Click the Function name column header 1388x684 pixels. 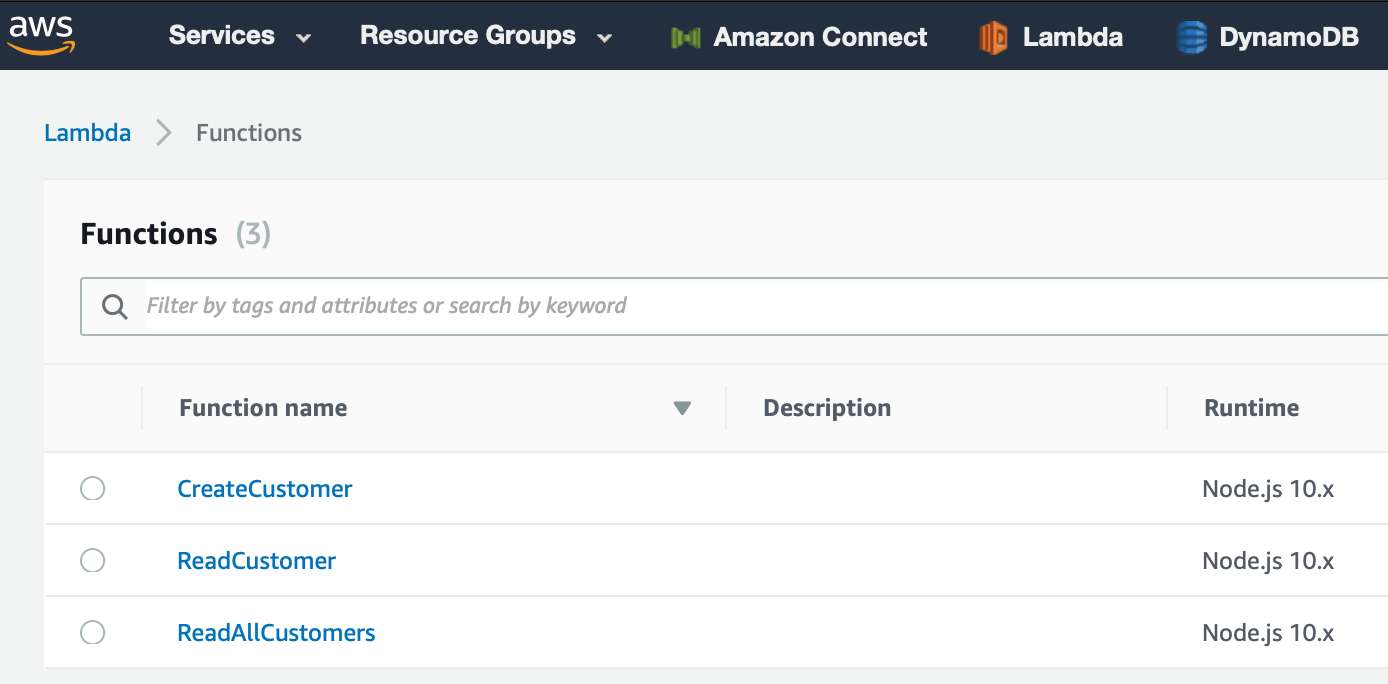263,408
